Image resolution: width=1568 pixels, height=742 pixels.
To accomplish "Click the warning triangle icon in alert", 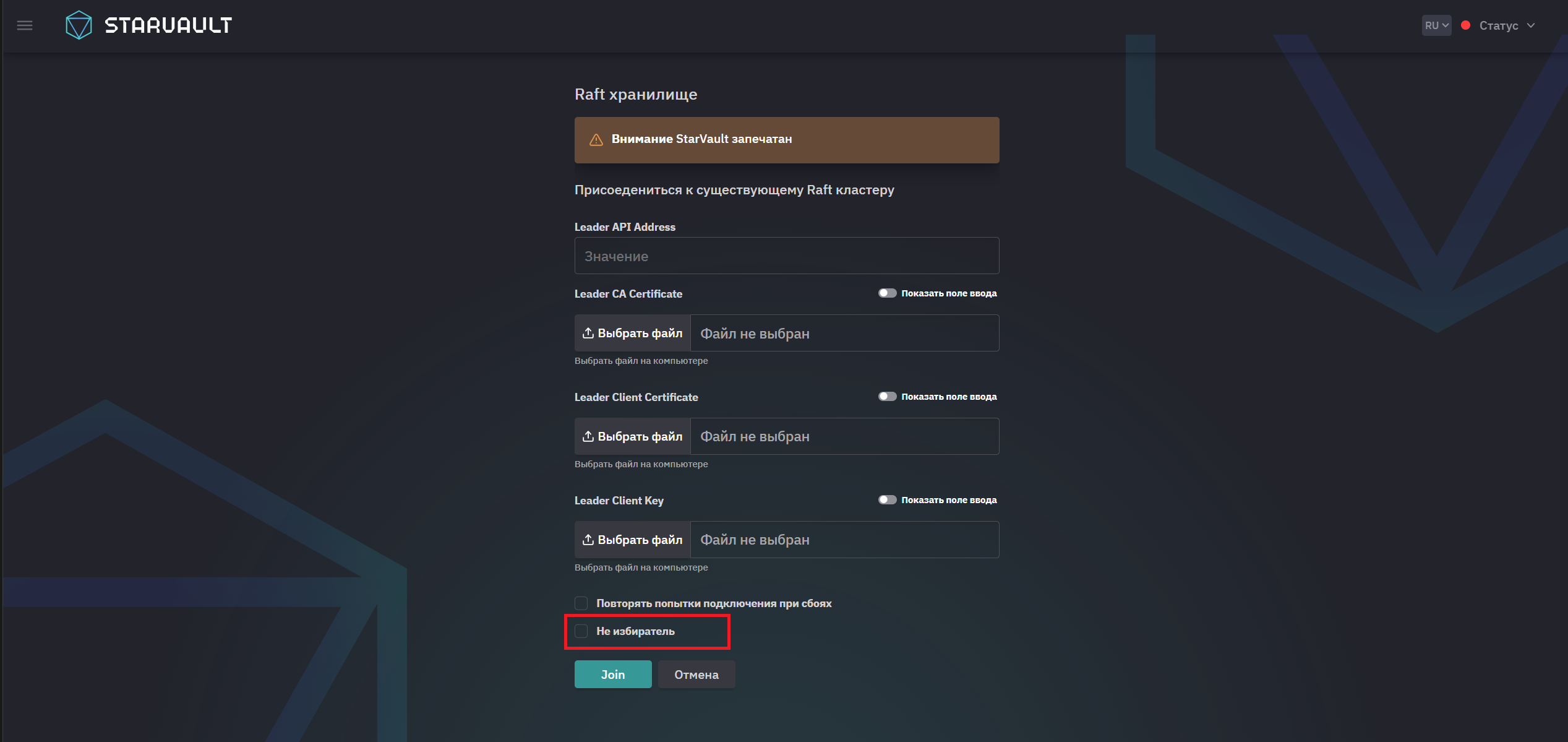I will [x=596, y=140].
